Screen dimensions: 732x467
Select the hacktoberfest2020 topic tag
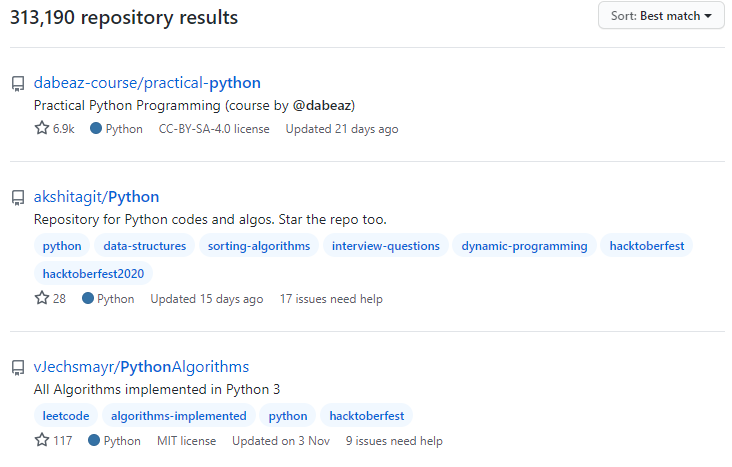tap(93, 274)
